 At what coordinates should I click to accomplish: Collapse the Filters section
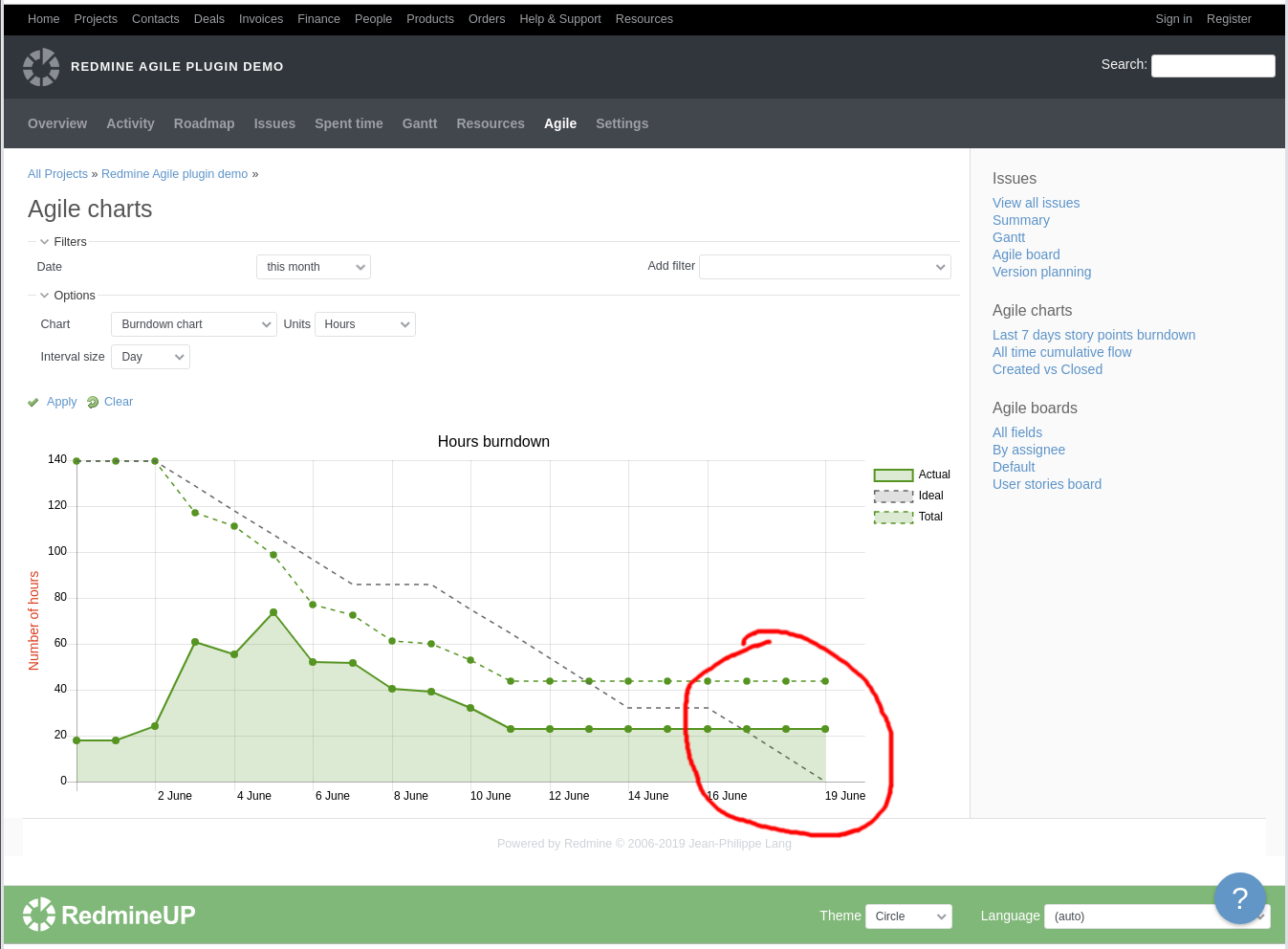pos(43,241)
